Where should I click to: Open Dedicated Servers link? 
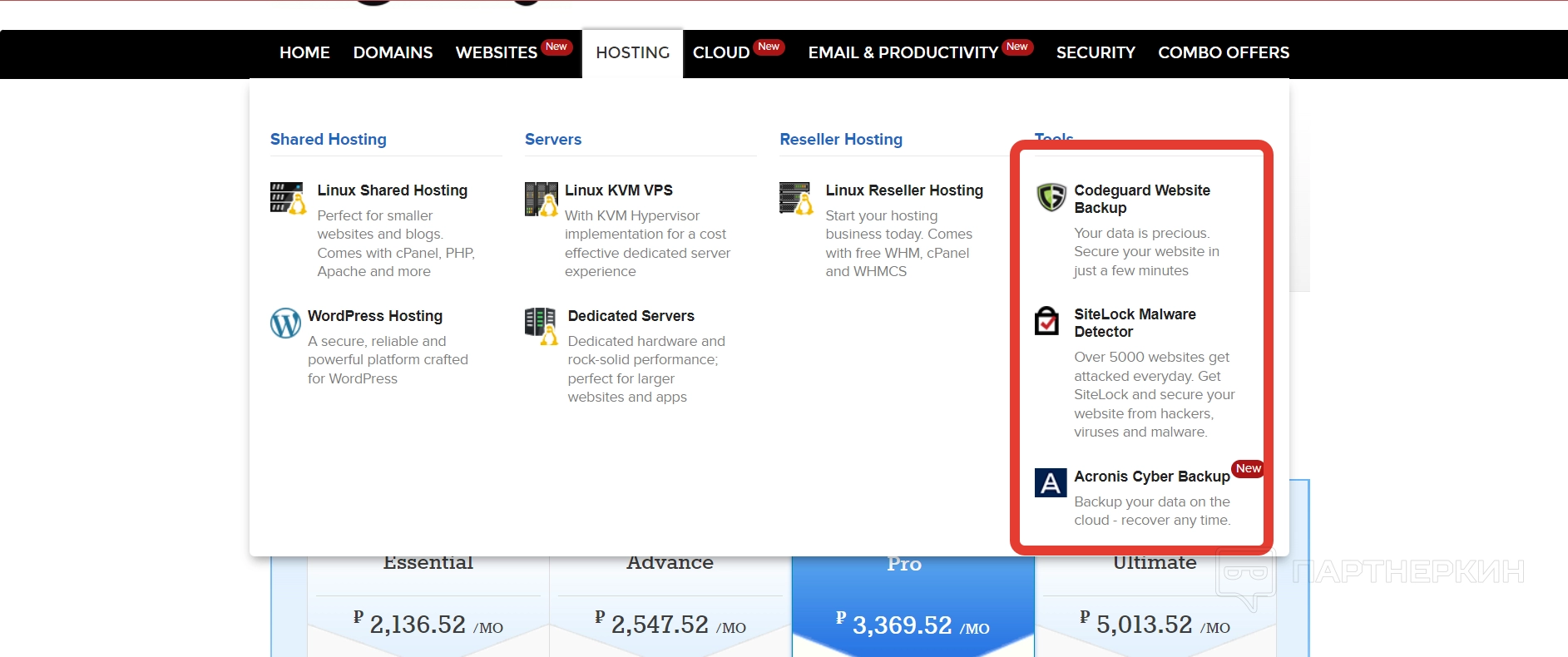[x=631, y=316]
